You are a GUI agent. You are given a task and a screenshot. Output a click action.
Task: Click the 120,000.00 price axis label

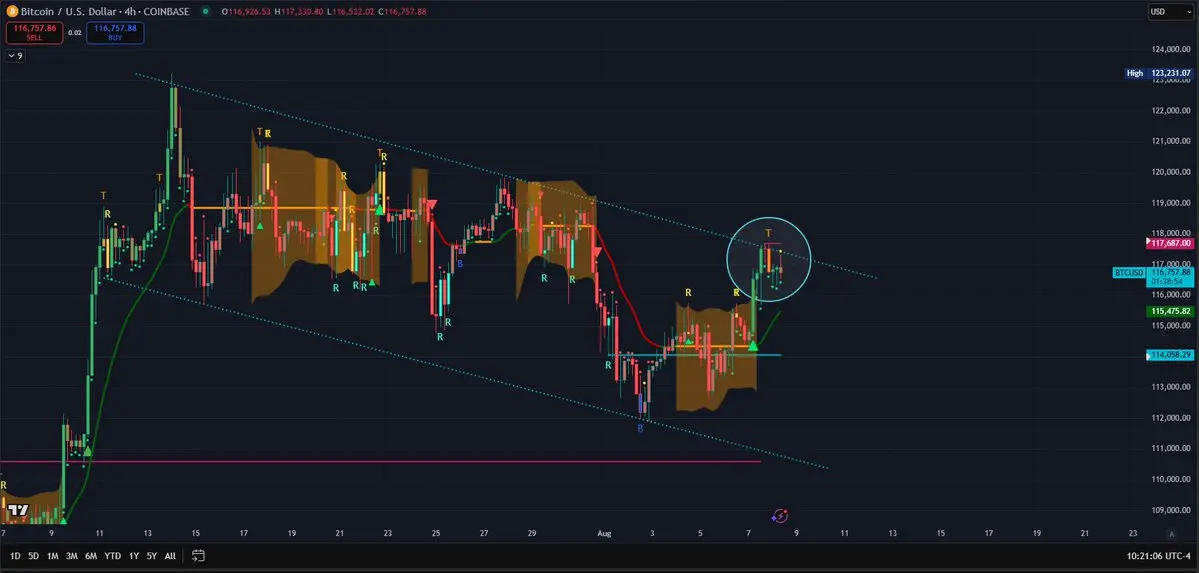tap(1170, 171)
